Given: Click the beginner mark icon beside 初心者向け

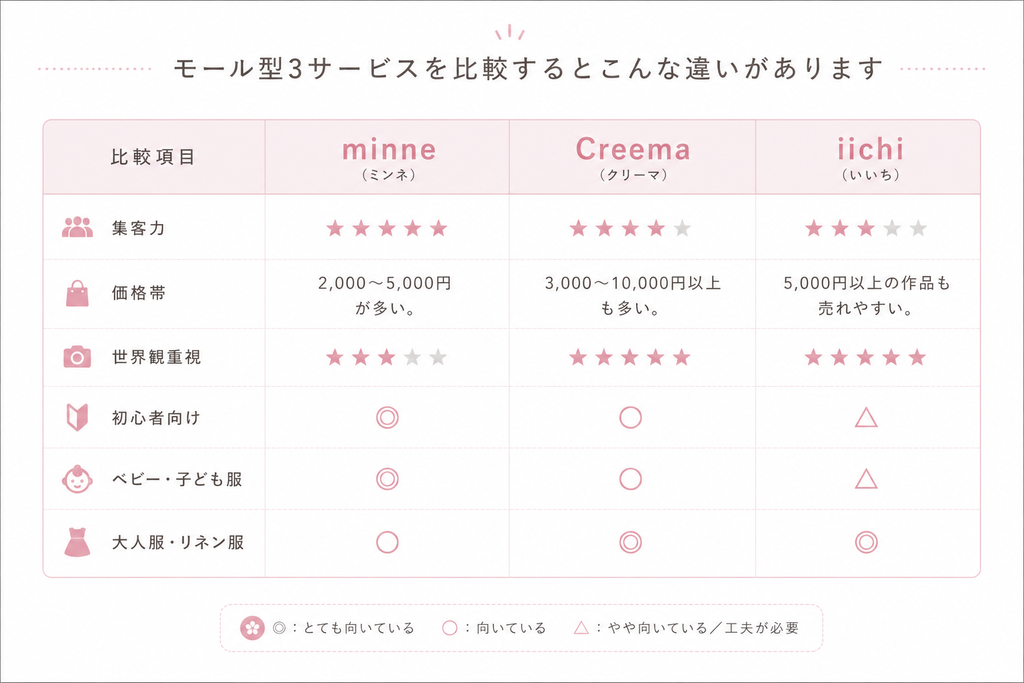Looking at the screenshot, I should tap(77, 417).
